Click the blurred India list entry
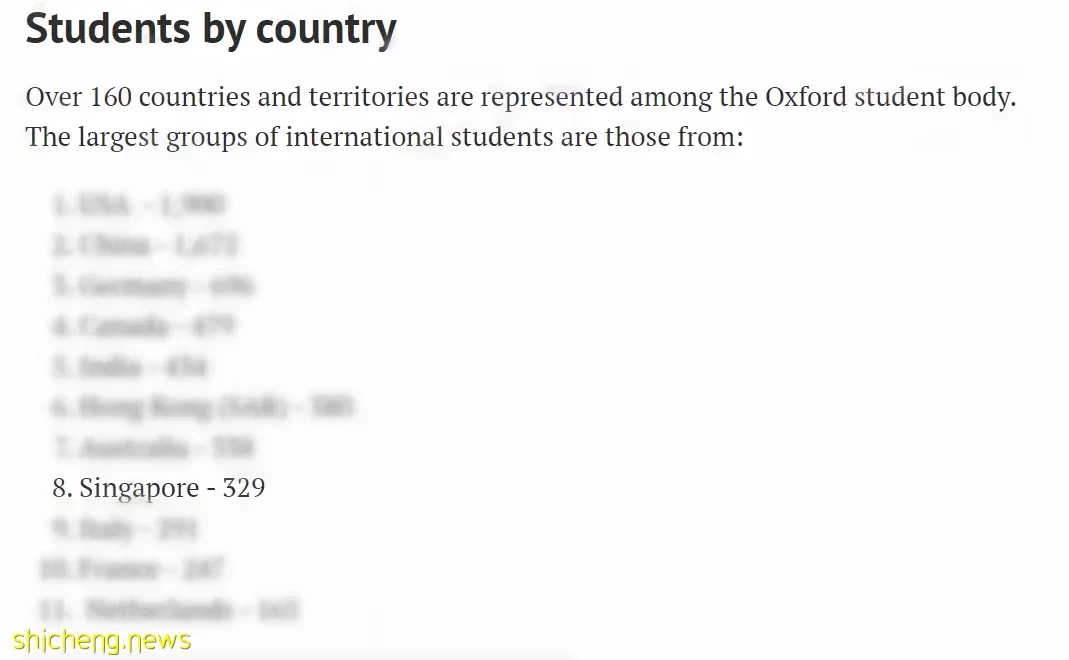 tap(130, 367)
